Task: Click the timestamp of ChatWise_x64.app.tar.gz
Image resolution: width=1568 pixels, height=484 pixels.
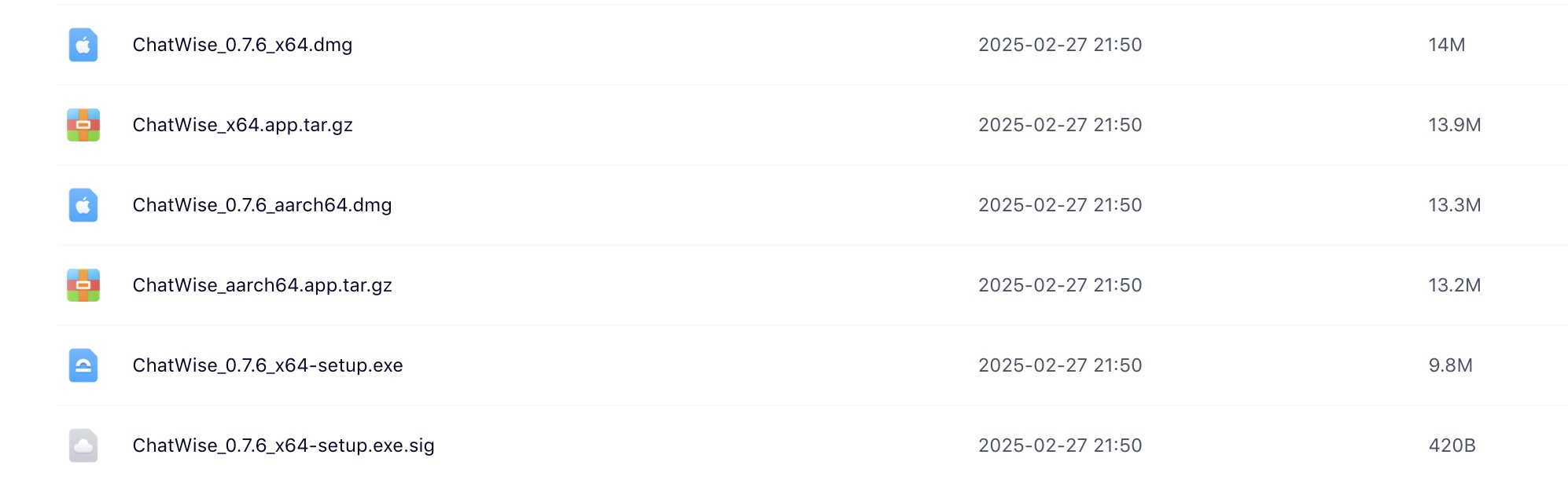Action: [1059, 125]
